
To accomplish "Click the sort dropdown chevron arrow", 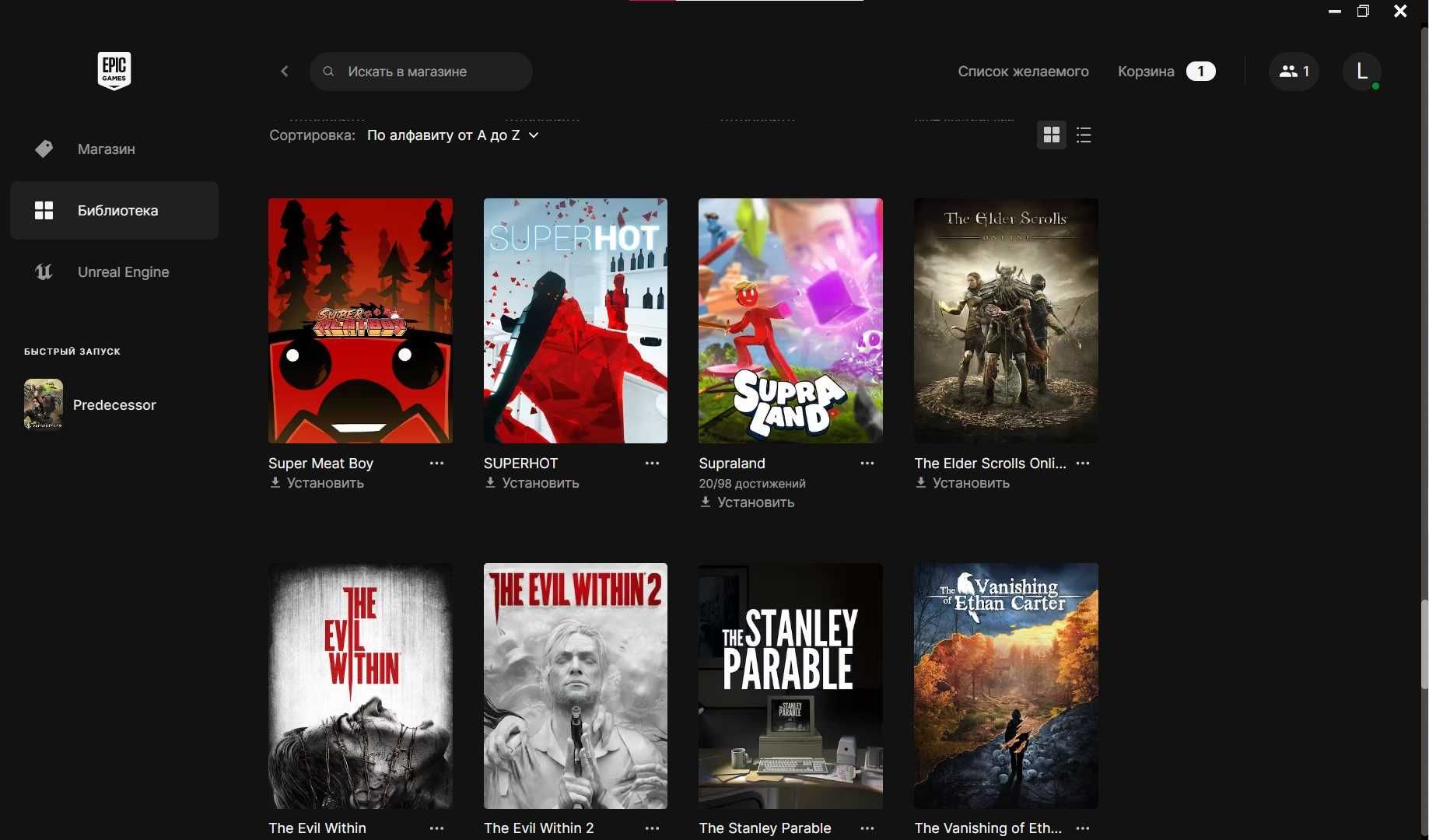I will tap(534, 135).
